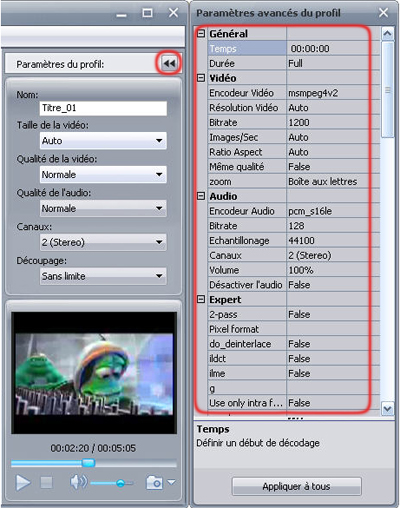Collapse the Vidéo section
The height and width of the screenshot is (508, 400).
coord(201,78)
